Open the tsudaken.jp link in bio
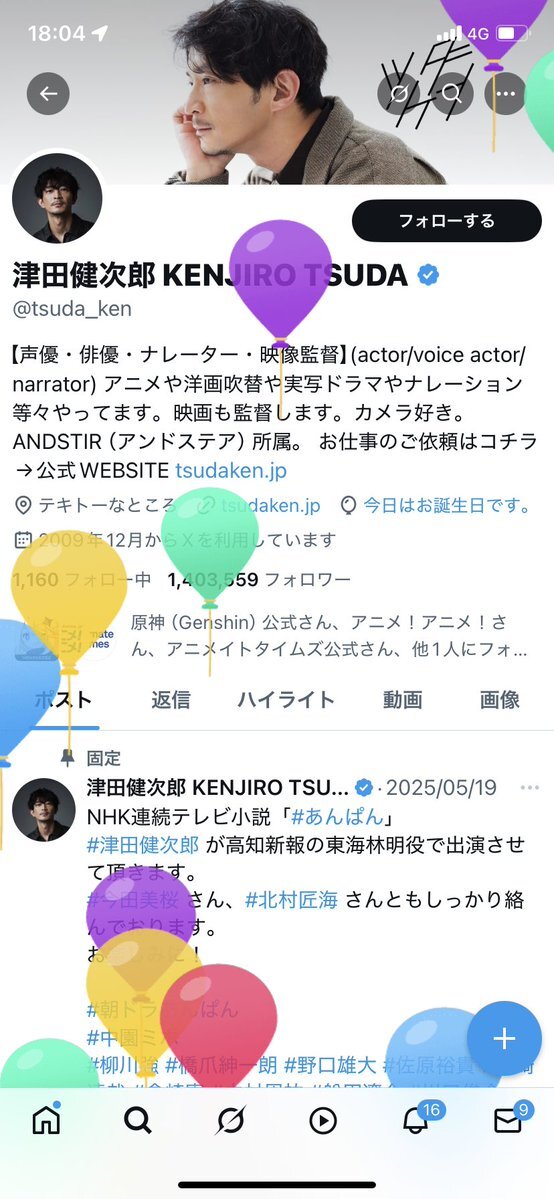 230,470
